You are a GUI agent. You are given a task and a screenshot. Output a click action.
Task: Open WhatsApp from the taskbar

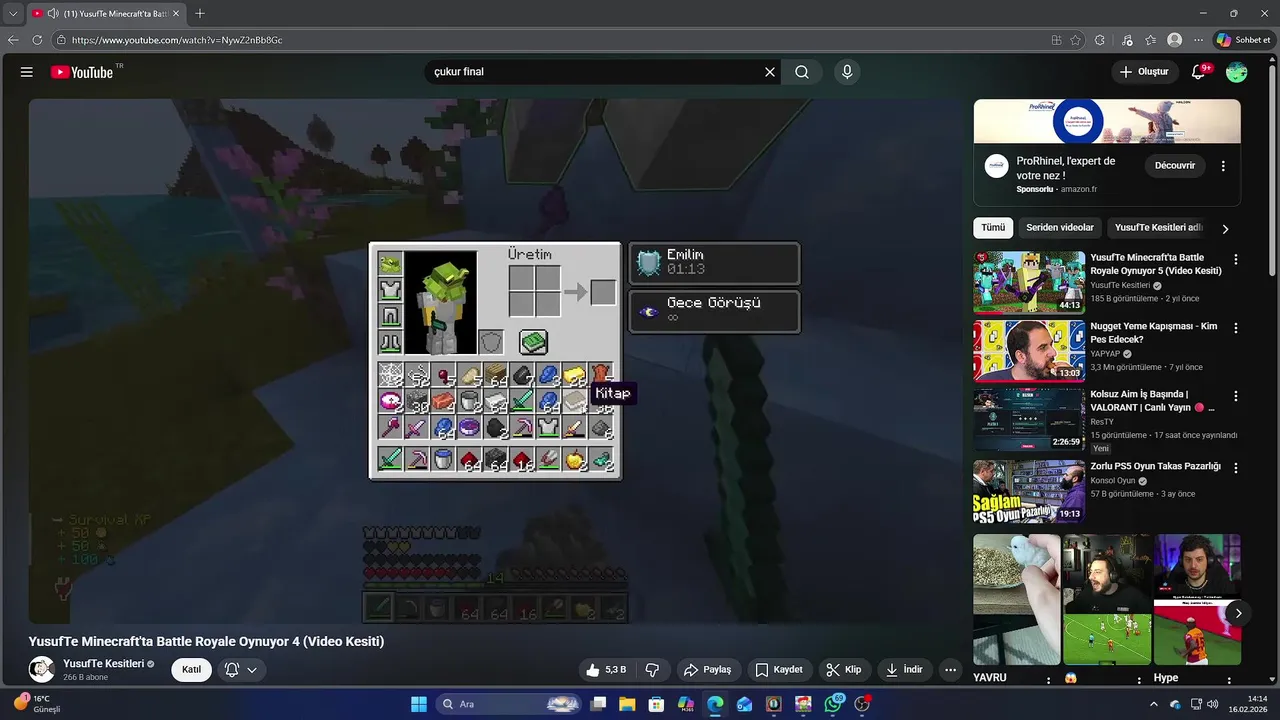click(833, 704)
